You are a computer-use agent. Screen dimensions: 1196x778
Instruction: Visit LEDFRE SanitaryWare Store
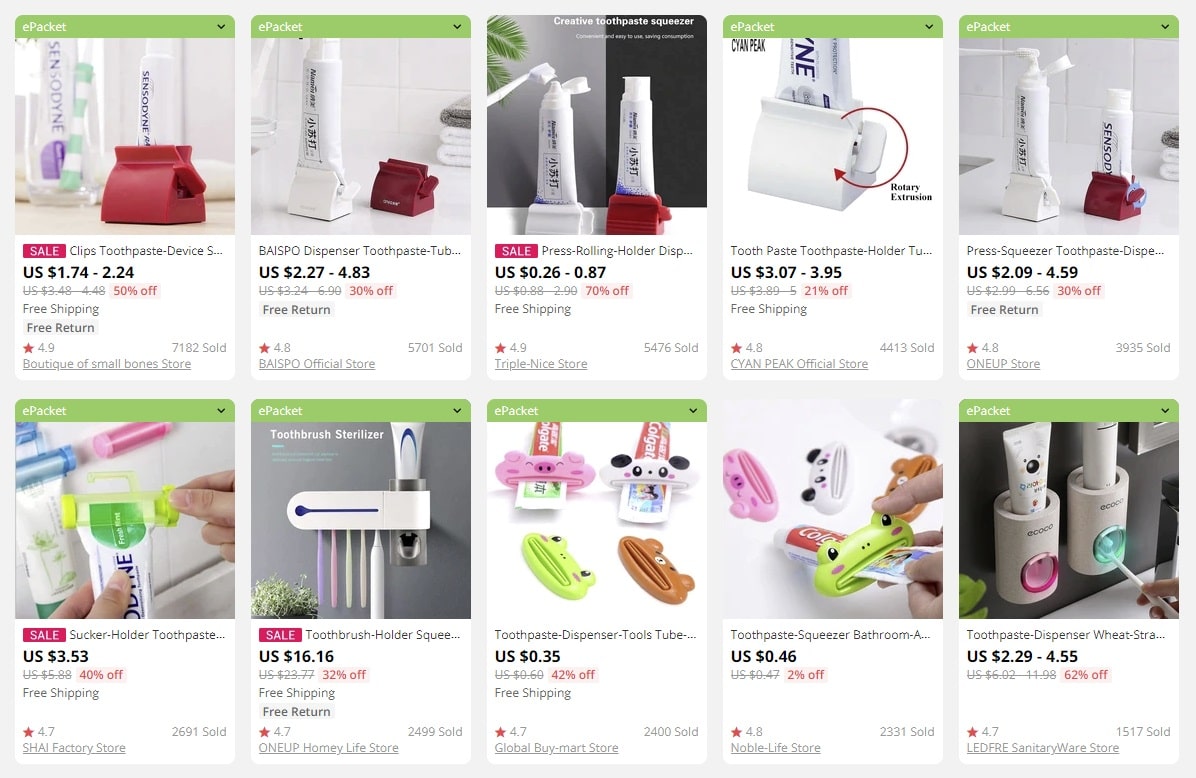(x=1042, y=748)
